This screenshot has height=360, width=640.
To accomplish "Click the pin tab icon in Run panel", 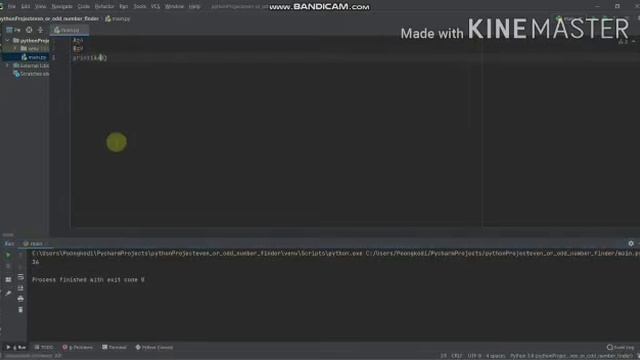I will click(x=8, y=293).
